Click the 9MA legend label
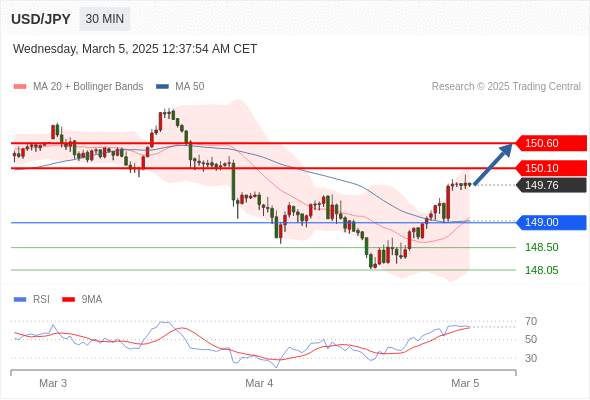 tap(92, 300)
